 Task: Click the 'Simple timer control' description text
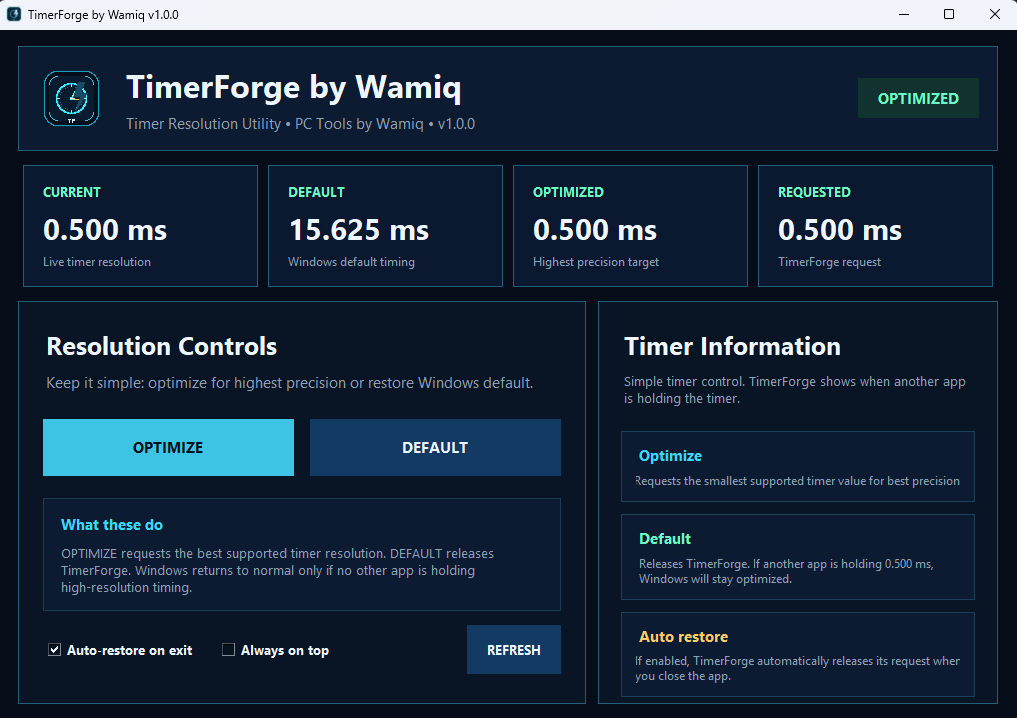(795, 390)
